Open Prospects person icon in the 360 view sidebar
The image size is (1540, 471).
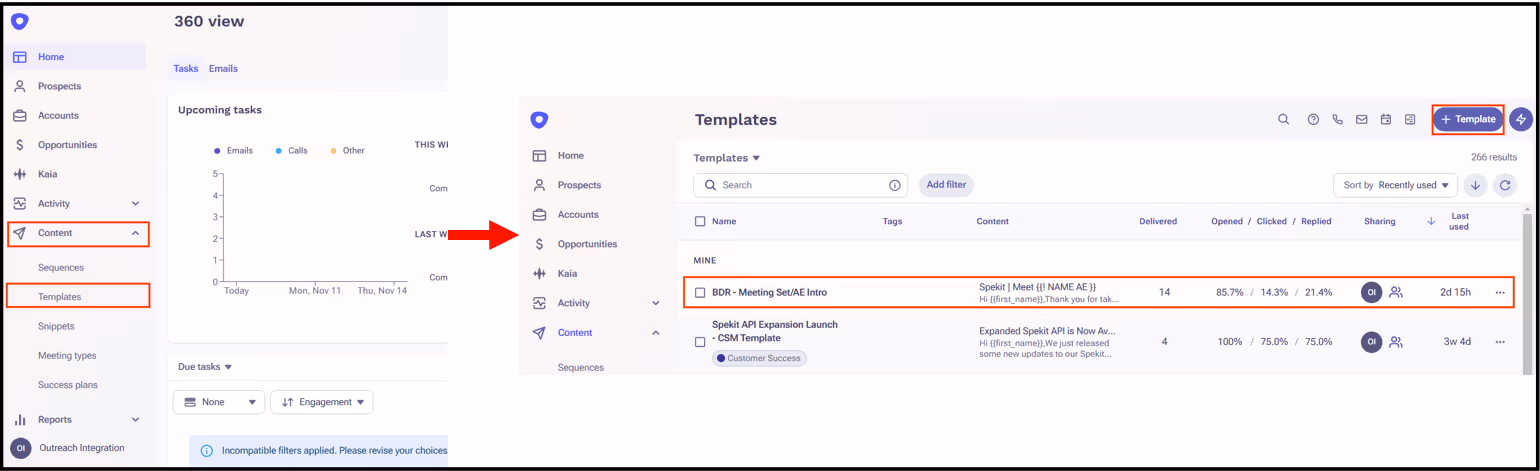[x=19, y=86]
